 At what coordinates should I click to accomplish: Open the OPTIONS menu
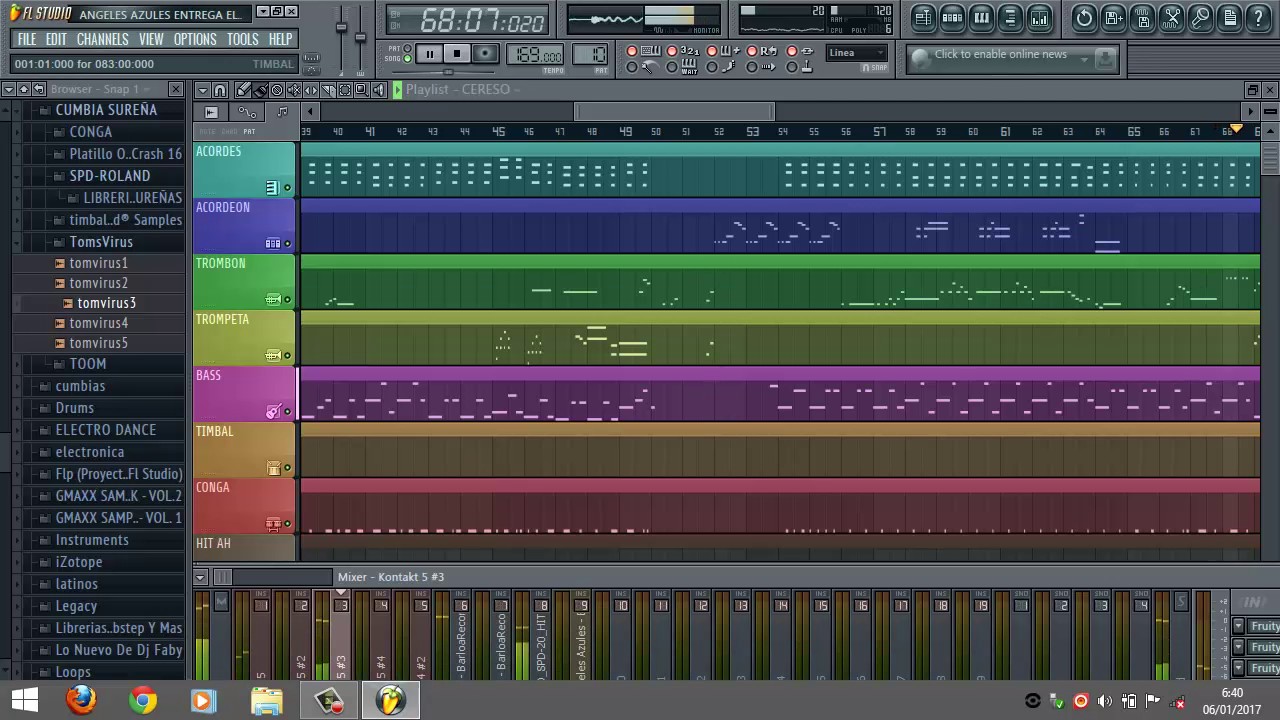pyautogui.click(x=195, y=39)
